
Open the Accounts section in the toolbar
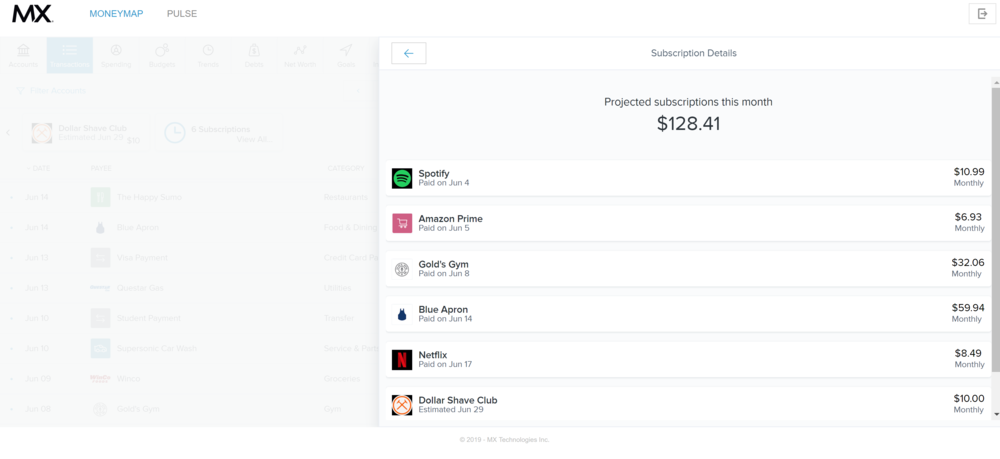(24, 55)
